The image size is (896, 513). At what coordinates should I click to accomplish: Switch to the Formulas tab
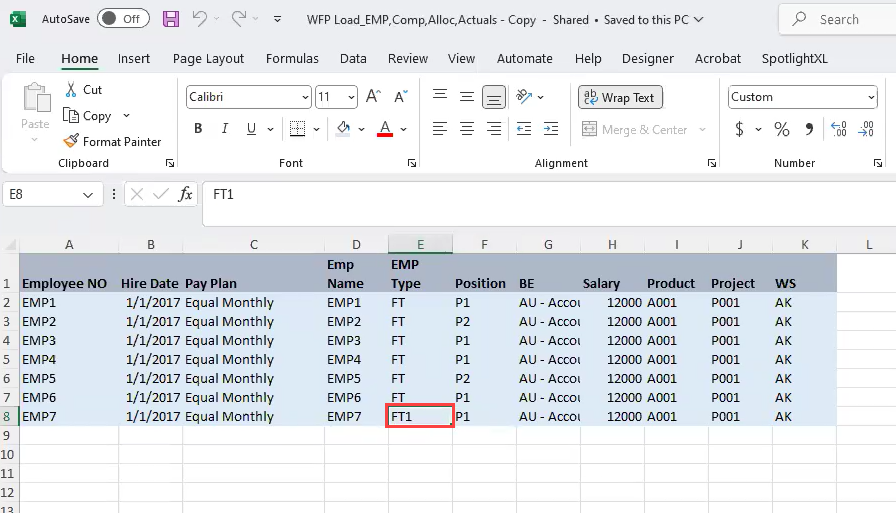click(x=292, y=58)
